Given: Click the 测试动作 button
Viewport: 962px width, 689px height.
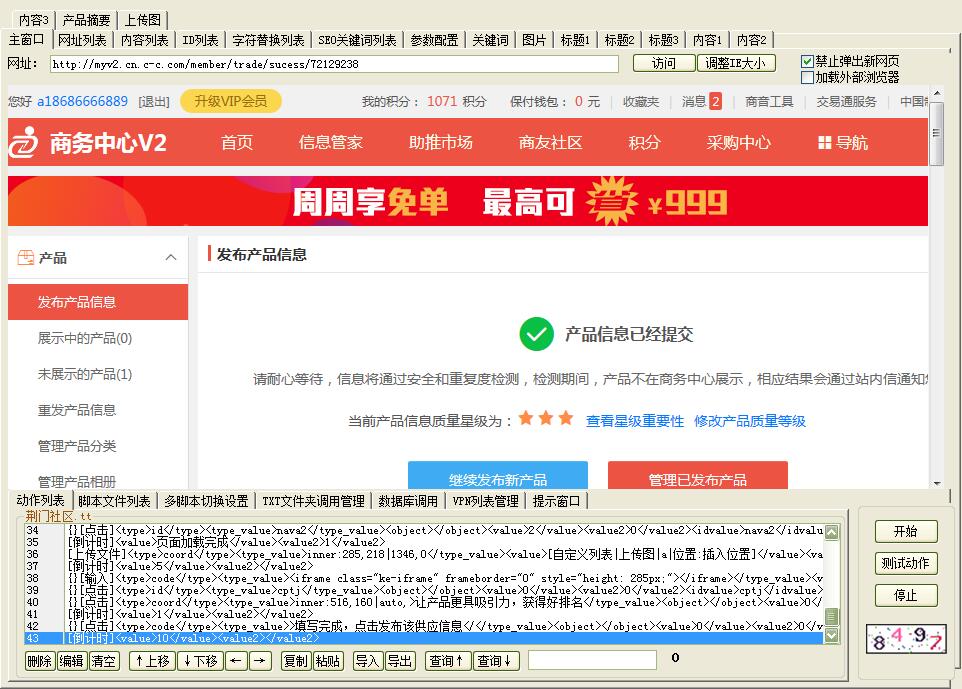Looking at the screenshot, I should pos(906,563).
